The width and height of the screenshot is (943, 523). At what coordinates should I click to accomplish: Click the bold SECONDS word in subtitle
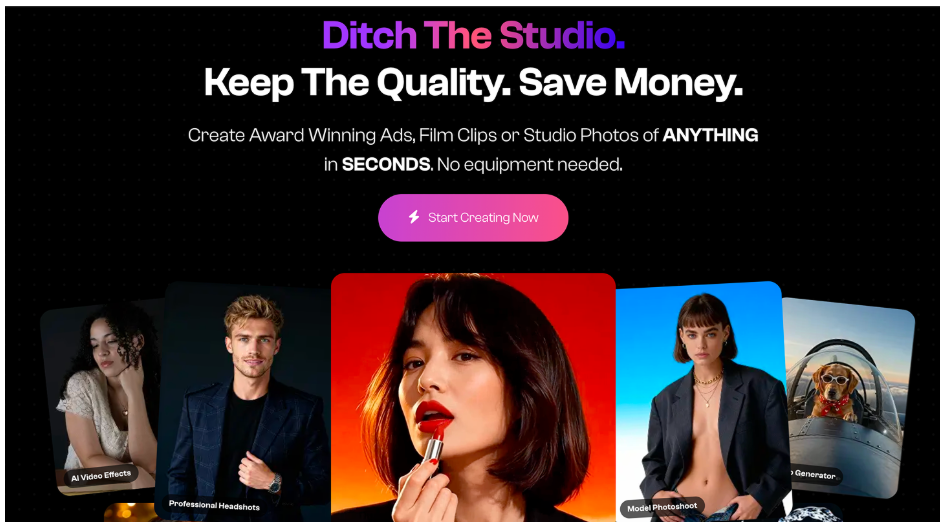click(386, 164)
